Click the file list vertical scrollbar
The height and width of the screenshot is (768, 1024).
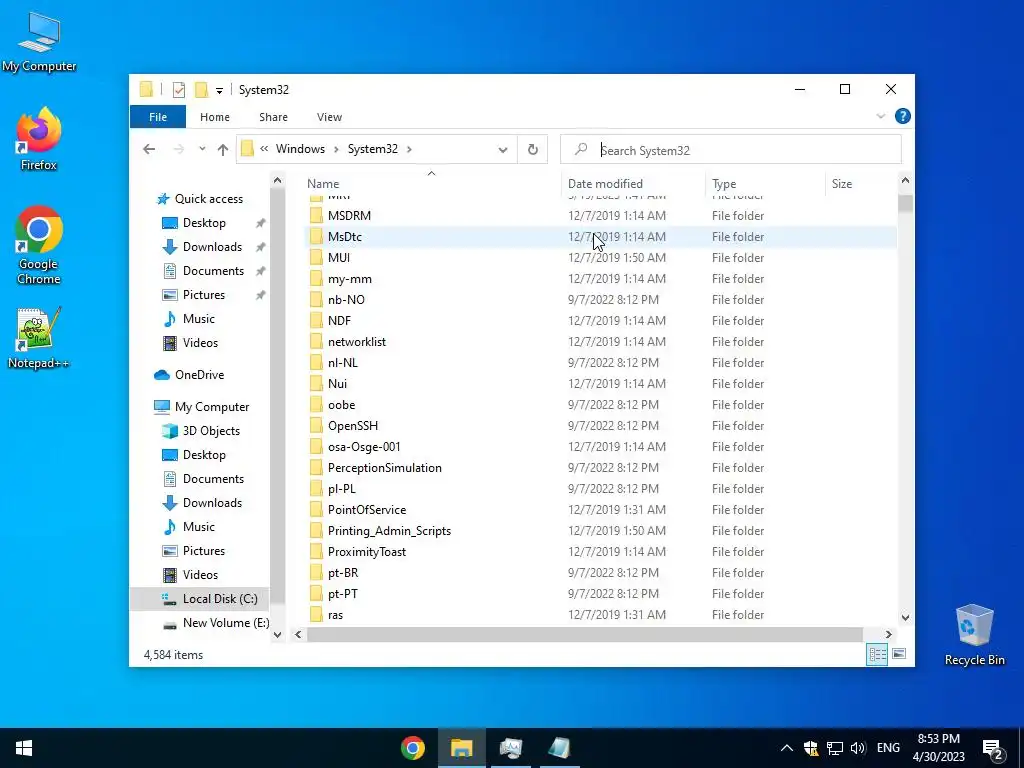tap(905, 204)
